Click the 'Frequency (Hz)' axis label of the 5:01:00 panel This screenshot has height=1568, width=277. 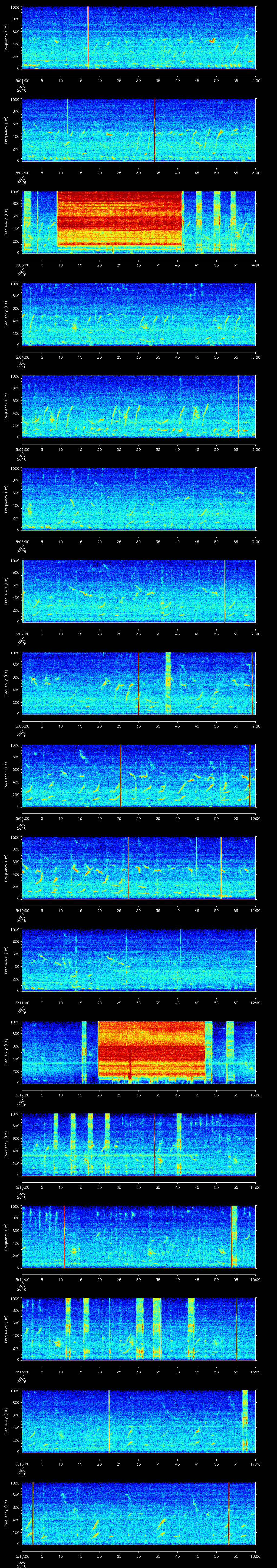(6, 38)
